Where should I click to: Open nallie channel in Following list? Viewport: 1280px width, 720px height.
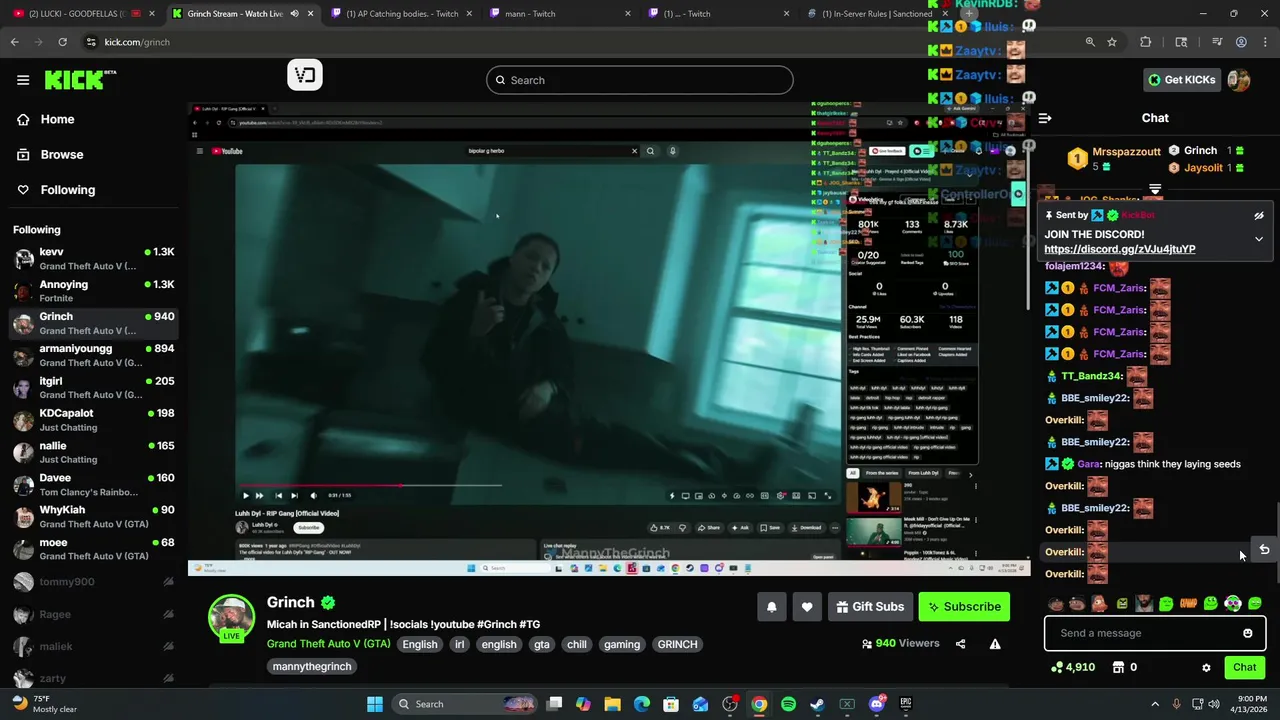coord(93,452)
